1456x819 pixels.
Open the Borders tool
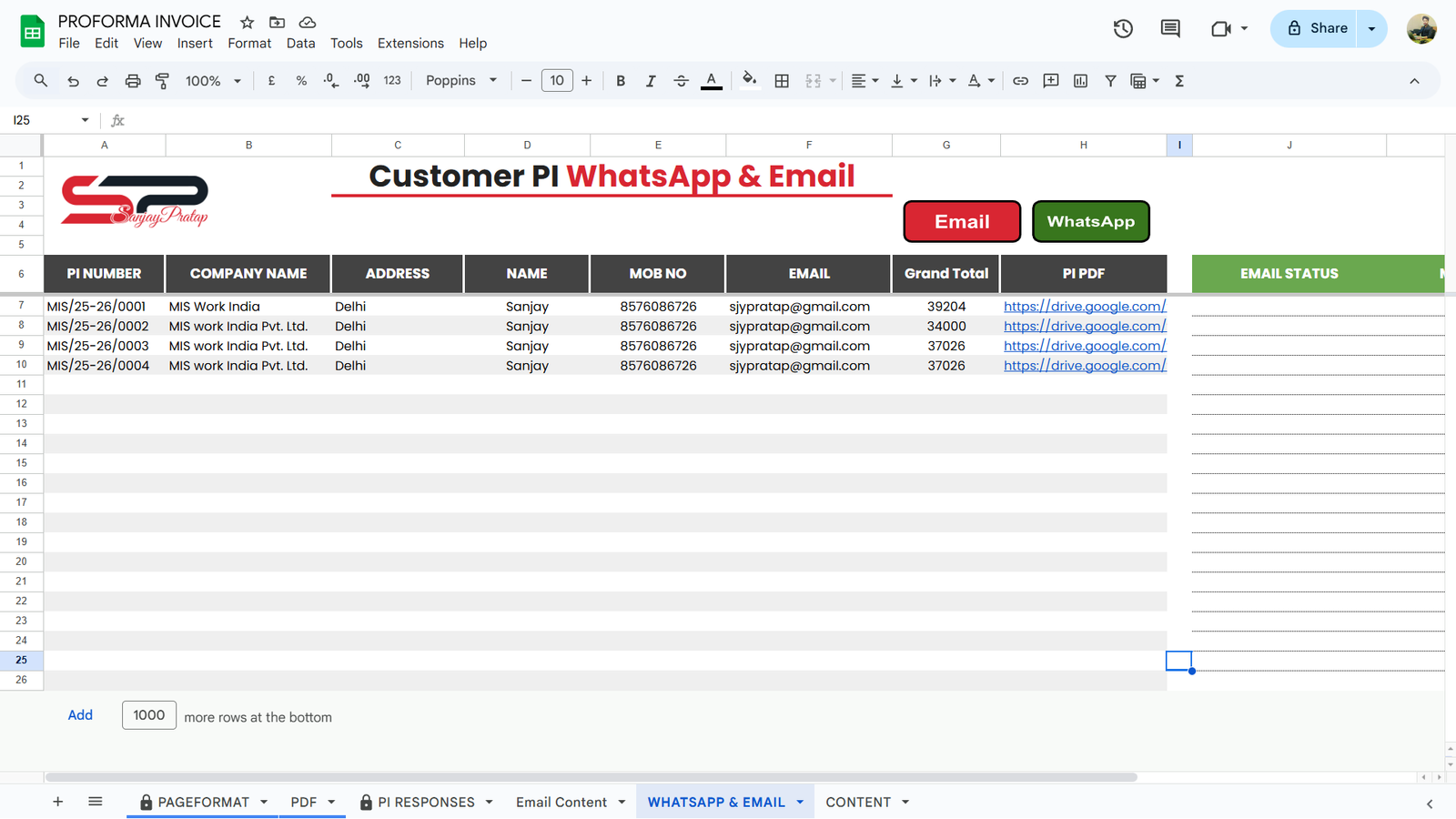coord(782,81)
